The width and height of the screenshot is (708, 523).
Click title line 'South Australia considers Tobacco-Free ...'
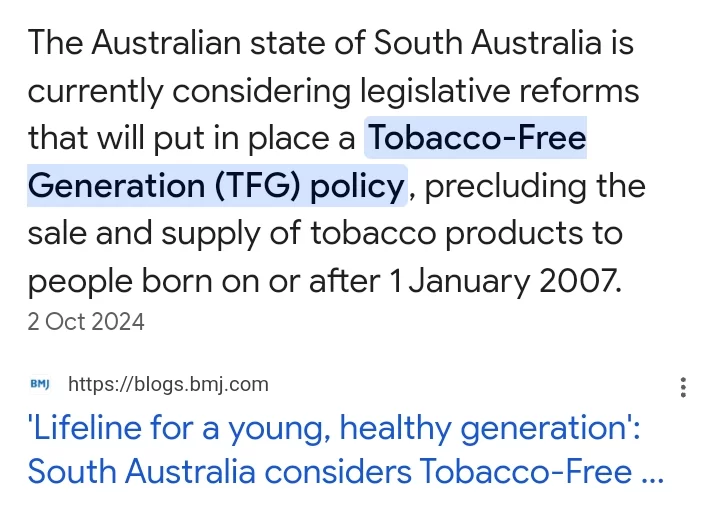pos(345,472)
